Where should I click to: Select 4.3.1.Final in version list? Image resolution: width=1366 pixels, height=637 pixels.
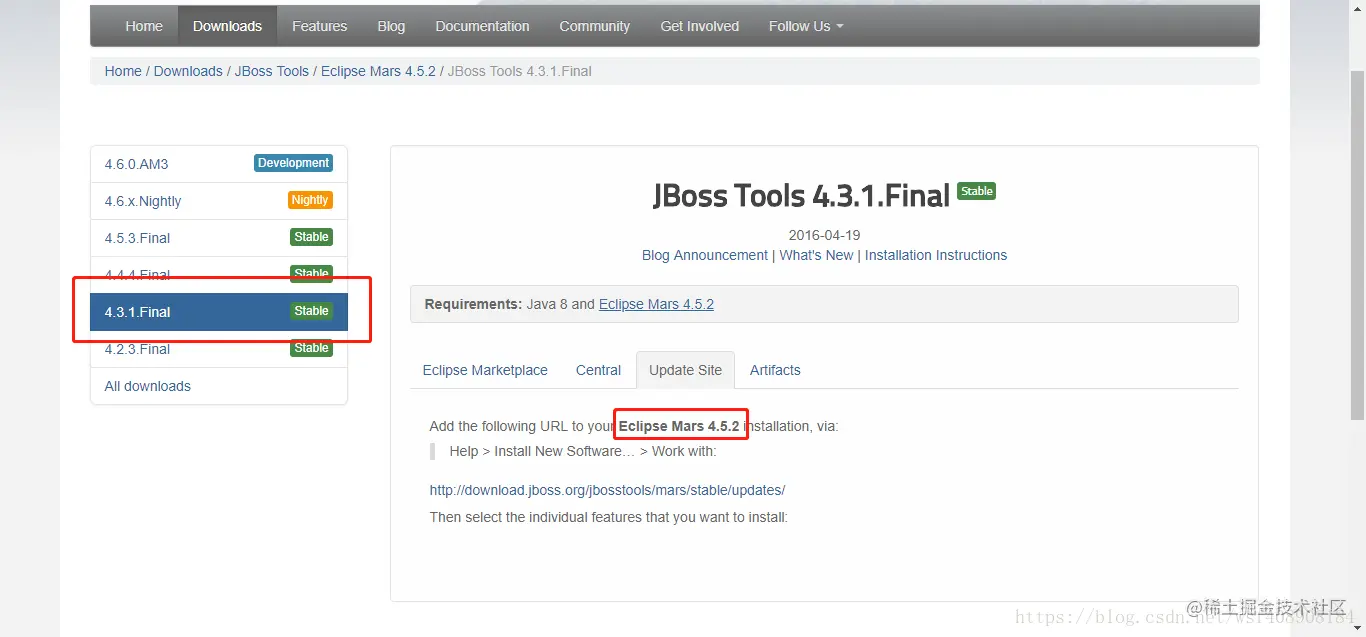(219, 312)
